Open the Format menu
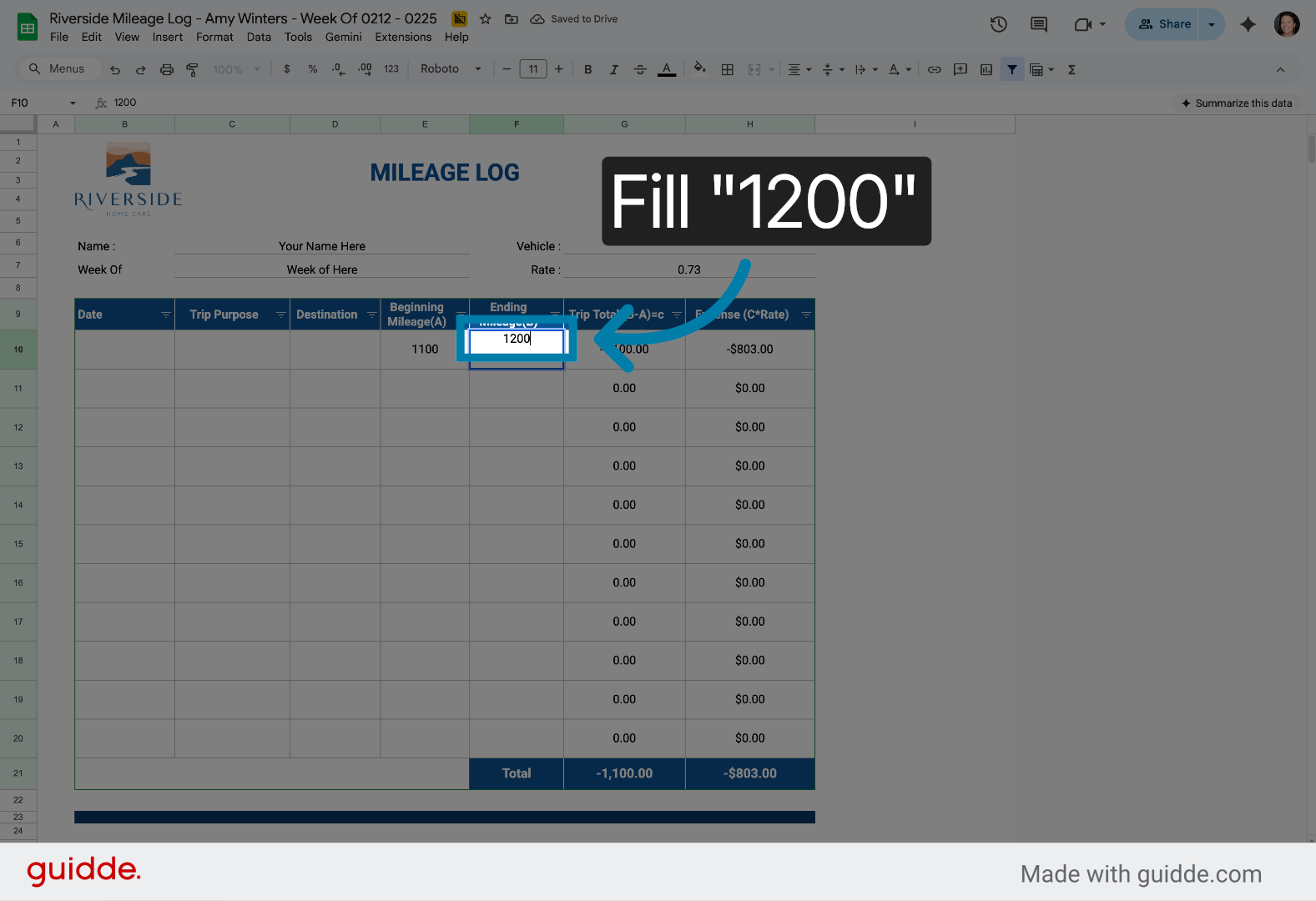Viewport: 1316px width, 901px height. [214, 38]
